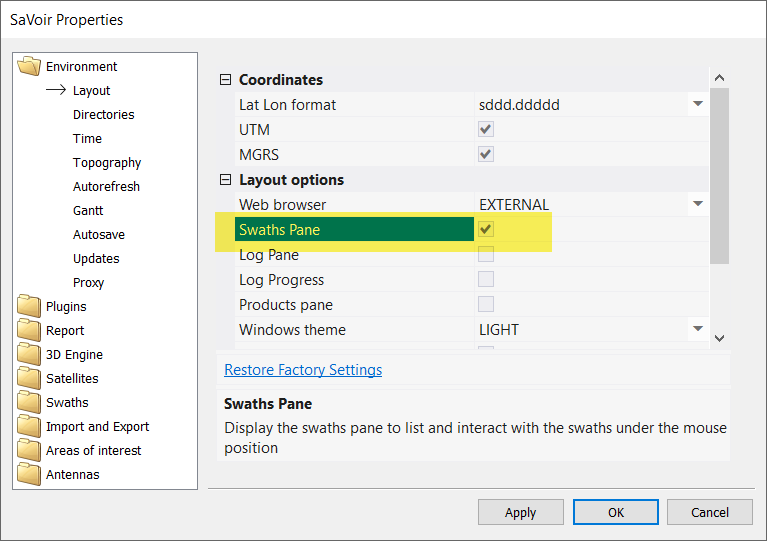
Task: Click the scrollbar down arrow
Action: [x=719, y=338]
